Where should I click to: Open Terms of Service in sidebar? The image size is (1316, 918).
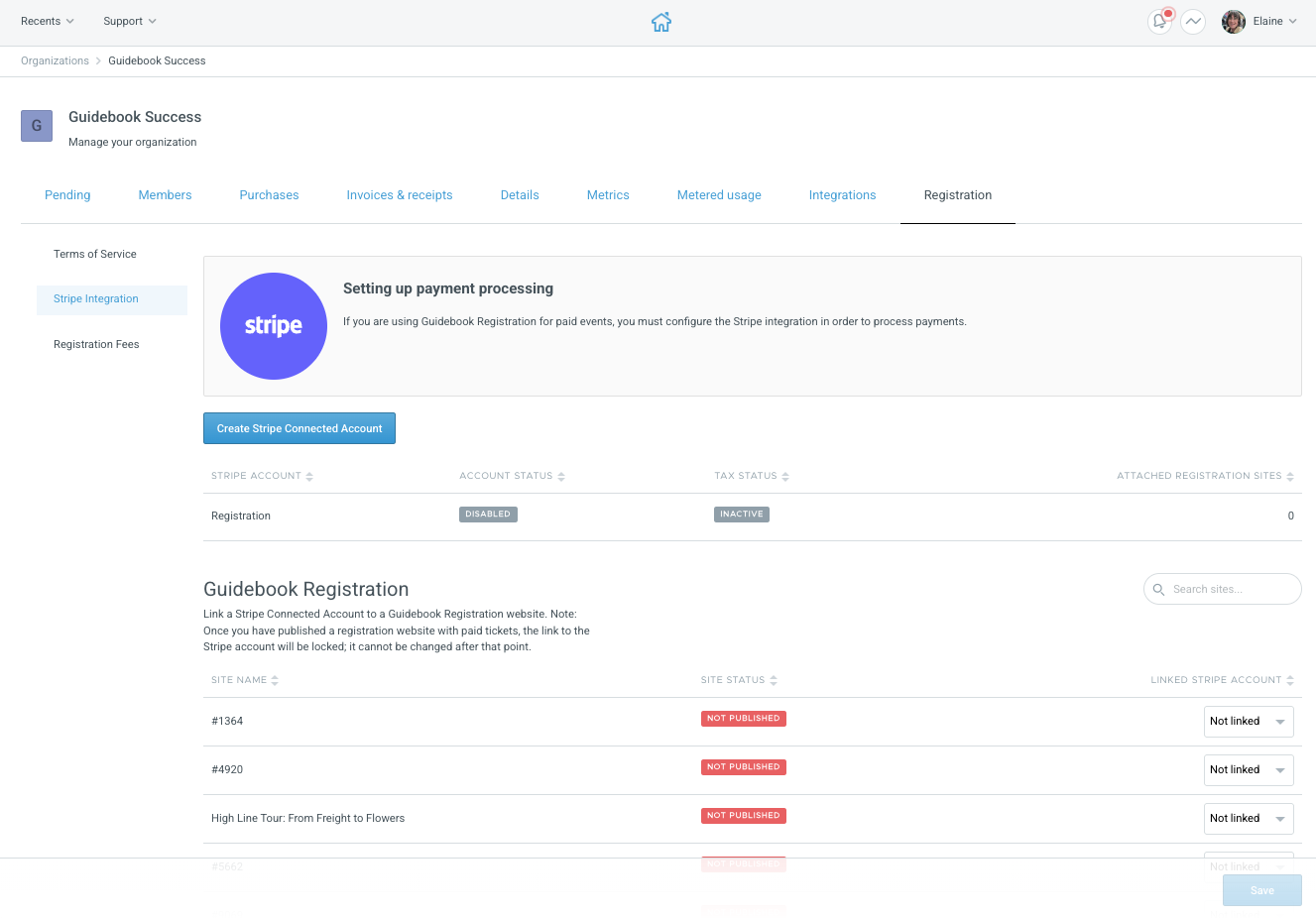click(95, 255)
